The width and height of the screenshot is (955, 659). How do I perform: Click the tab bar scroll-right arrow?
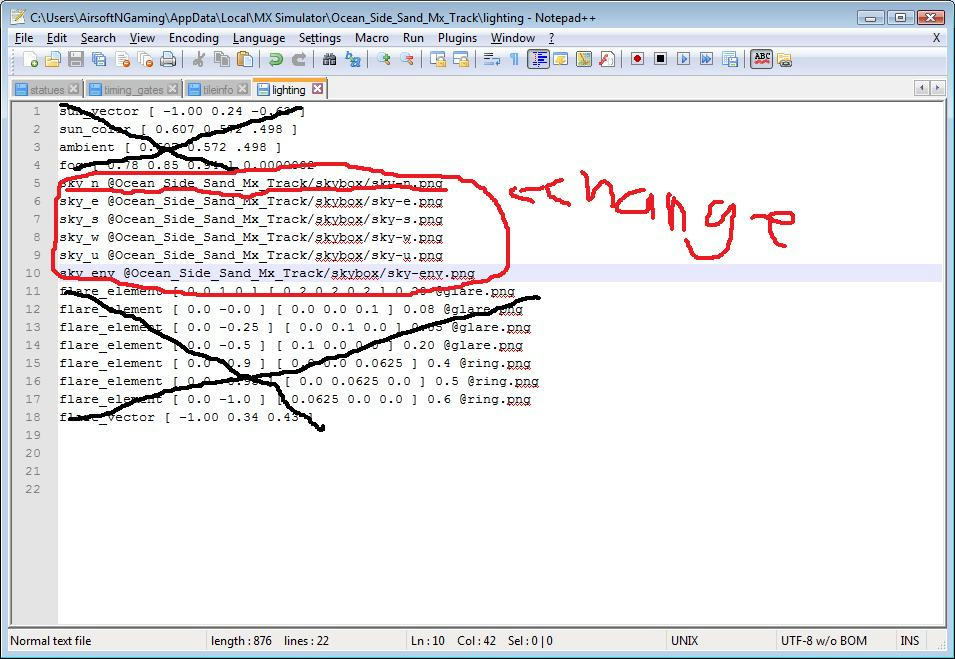(x=937, y=88)
